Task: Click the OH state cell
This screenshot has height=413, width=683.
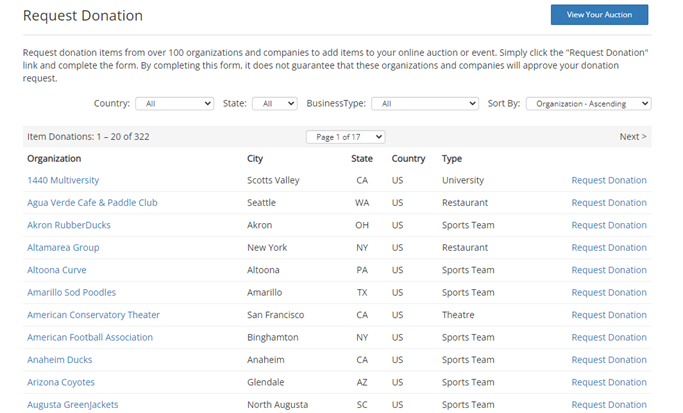Action: click(362, 225)
